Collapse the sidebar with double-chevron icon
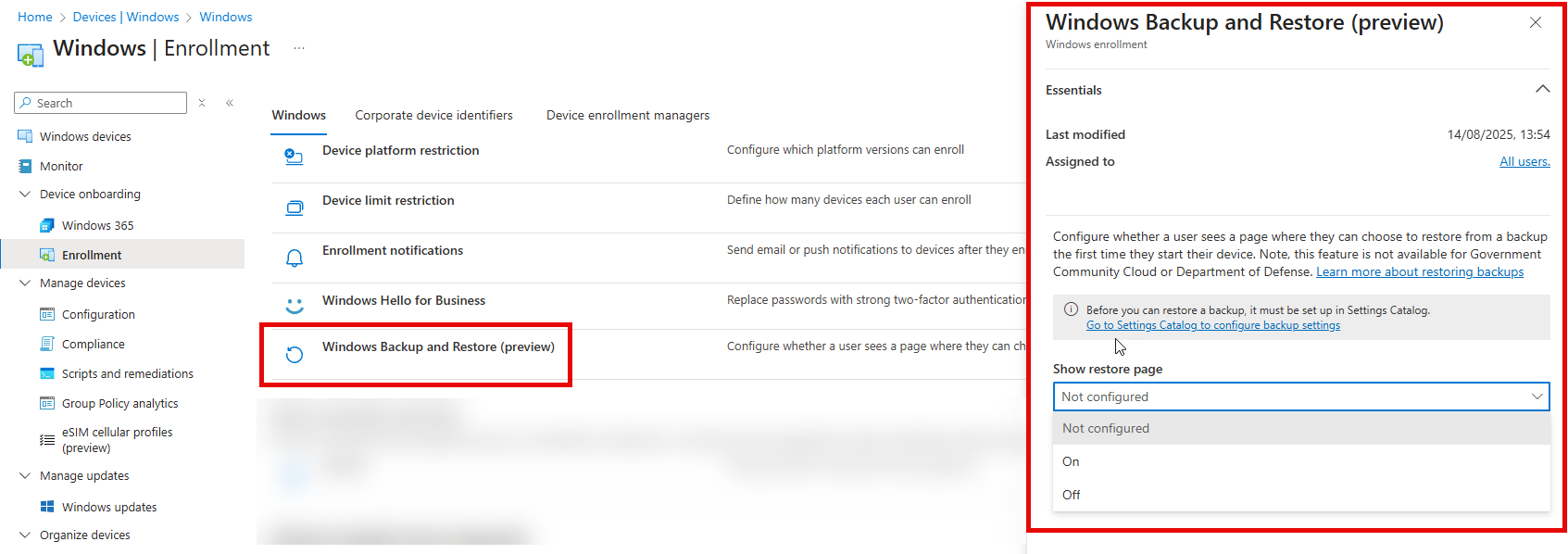 pyautogui.click(x=230, y=103)
